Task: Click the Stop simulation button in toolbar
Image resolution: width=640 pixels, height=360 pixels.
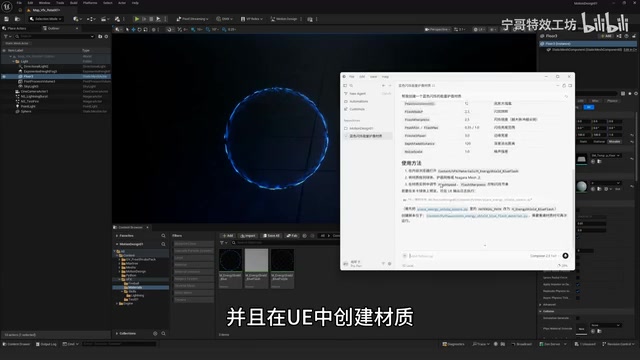Action: point(151,19)
